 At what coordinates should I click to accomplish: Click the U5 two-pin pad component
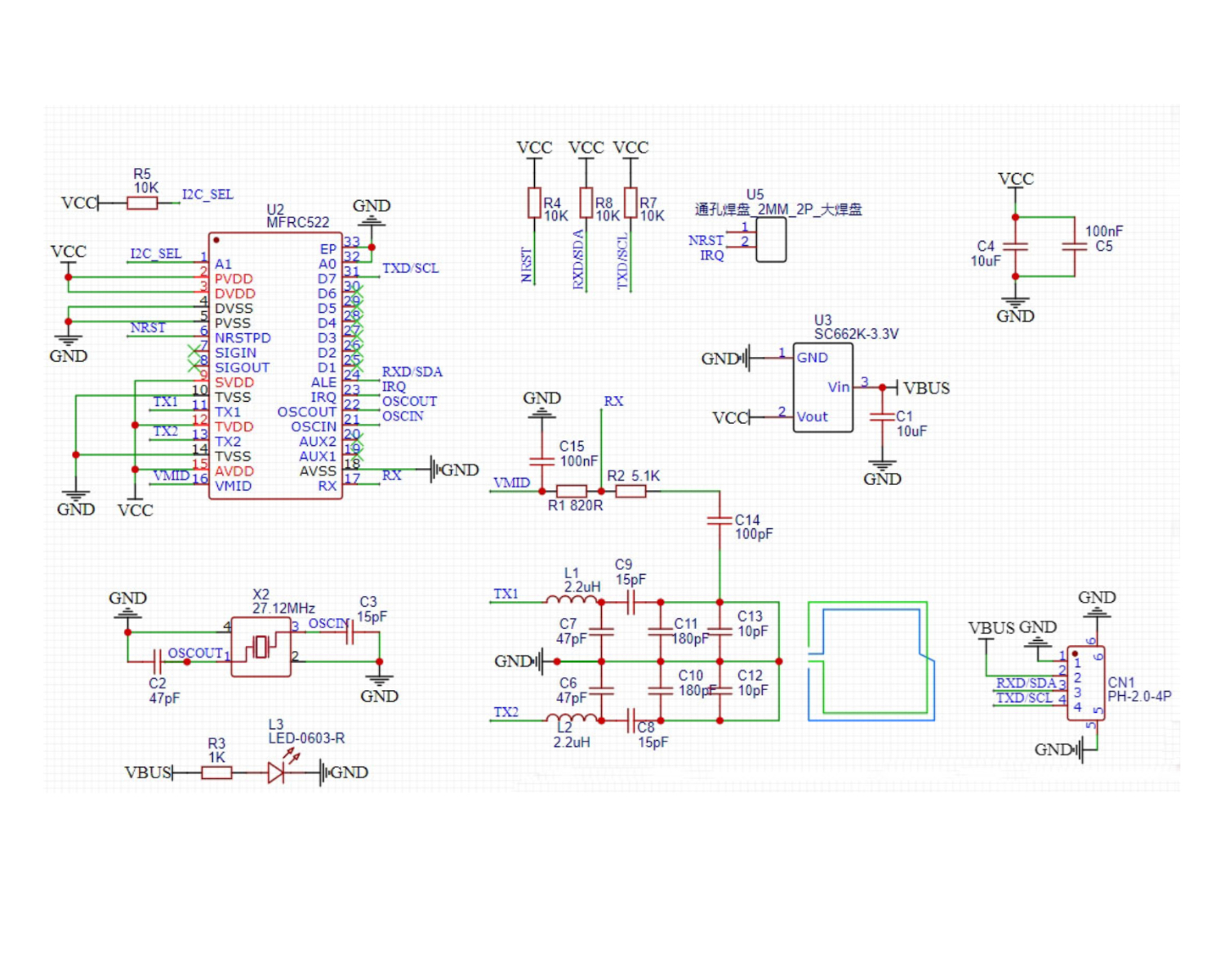tap(771, 241)
